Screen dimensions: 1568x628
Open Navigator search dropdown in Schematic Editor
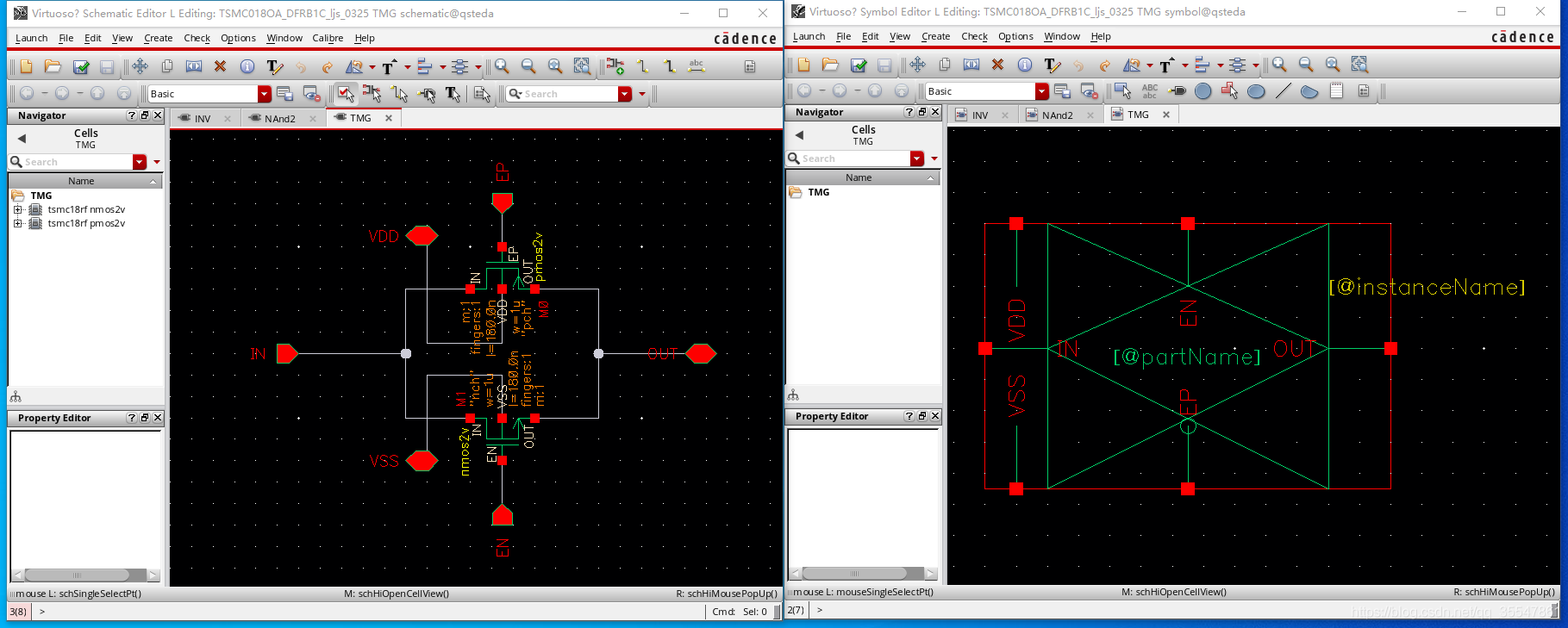point(140,162)
